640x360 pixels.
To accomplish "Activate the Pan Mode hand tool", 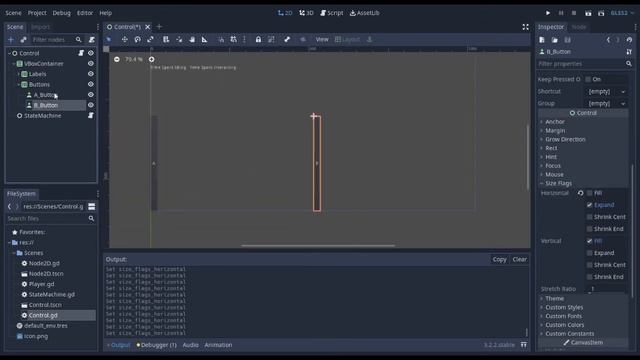I will click(192, 40).
